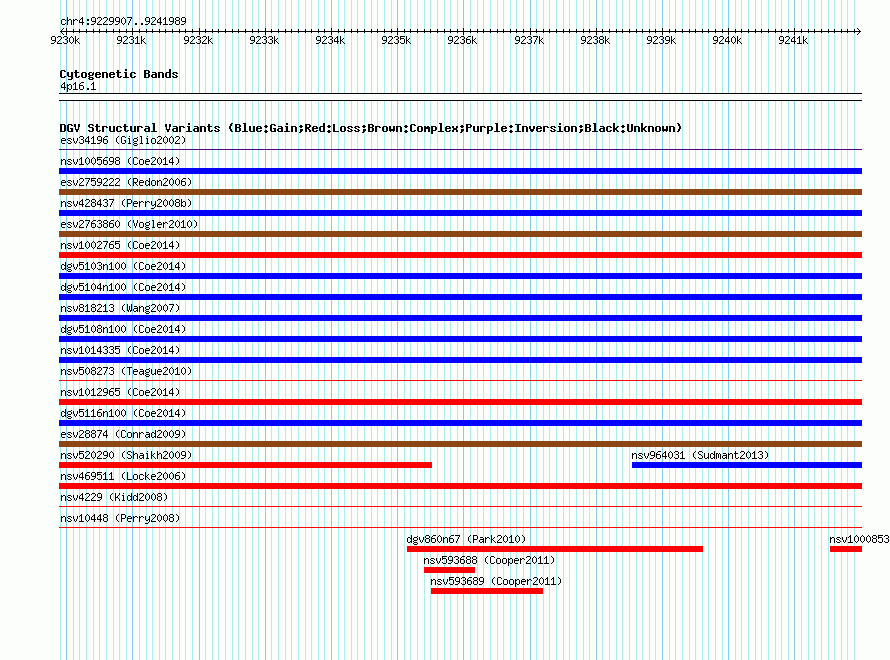Select the red nsv469511 loss bar
Image resolution: width=890 pixels, height=660 pixels.
[460, 486]
